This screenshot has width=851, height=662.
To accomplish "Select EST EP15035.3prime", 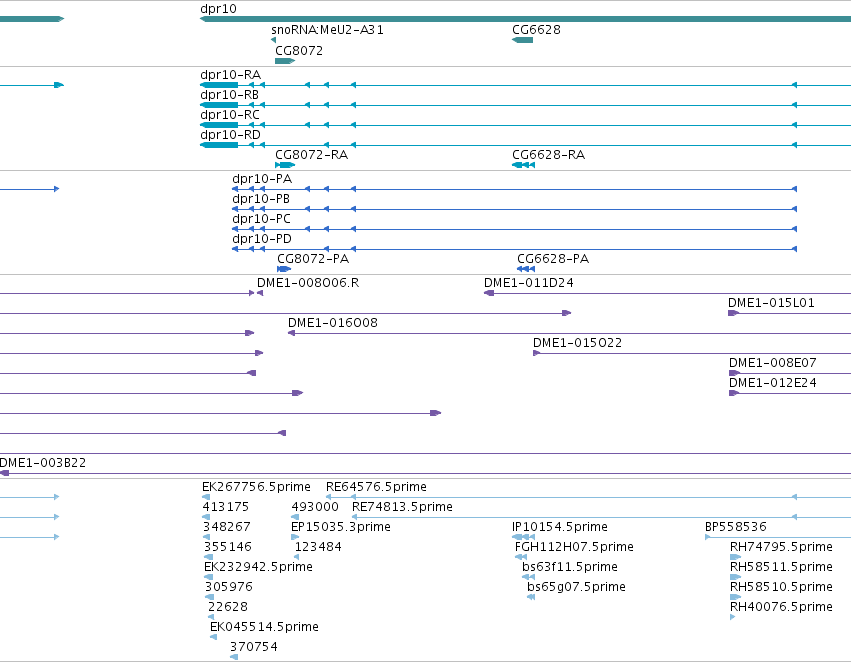I will click(341, 527).
